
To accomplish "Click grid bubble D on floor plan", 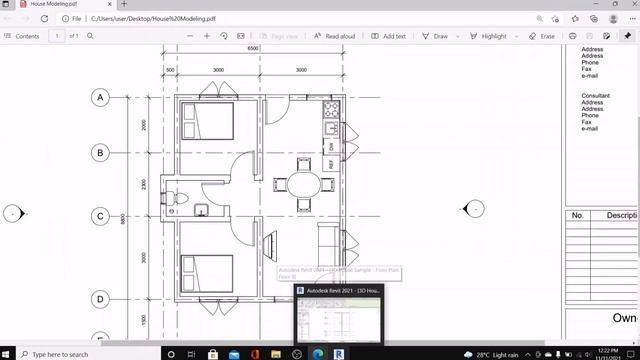I will click(x=100, y=299).
